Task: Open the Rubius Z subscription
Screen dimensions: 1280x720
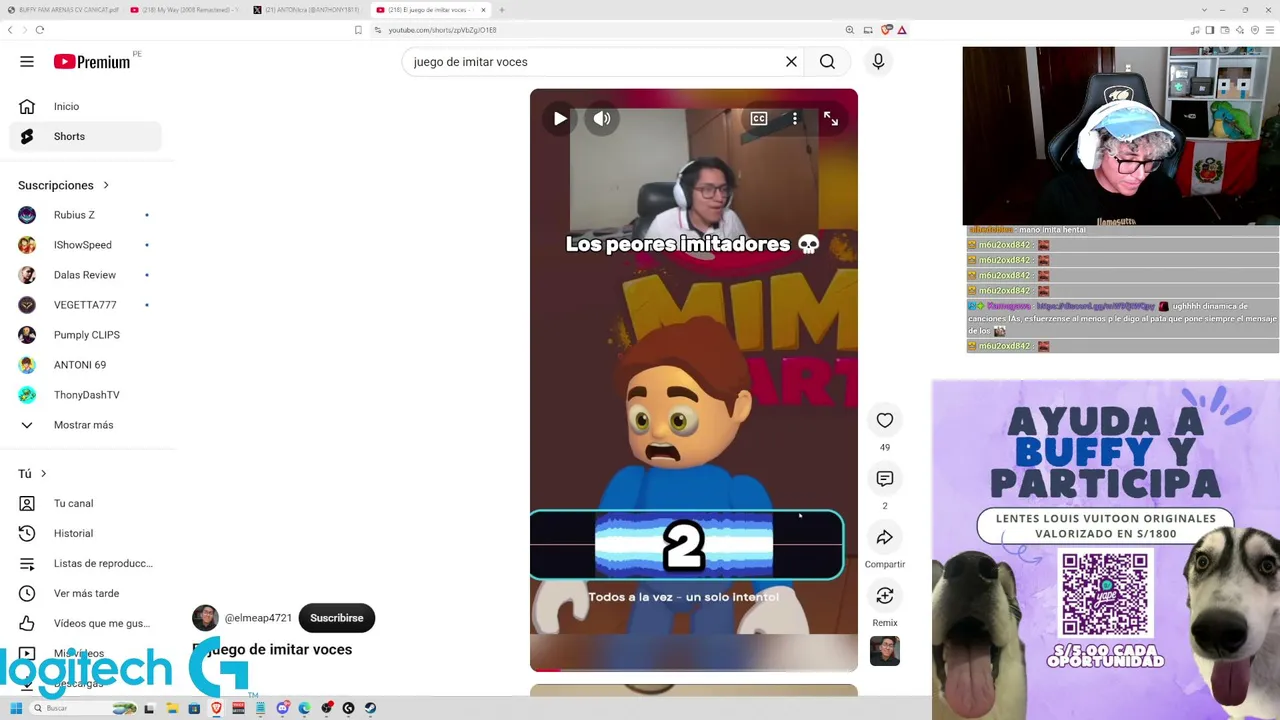Action: click(x=86, y=215)
